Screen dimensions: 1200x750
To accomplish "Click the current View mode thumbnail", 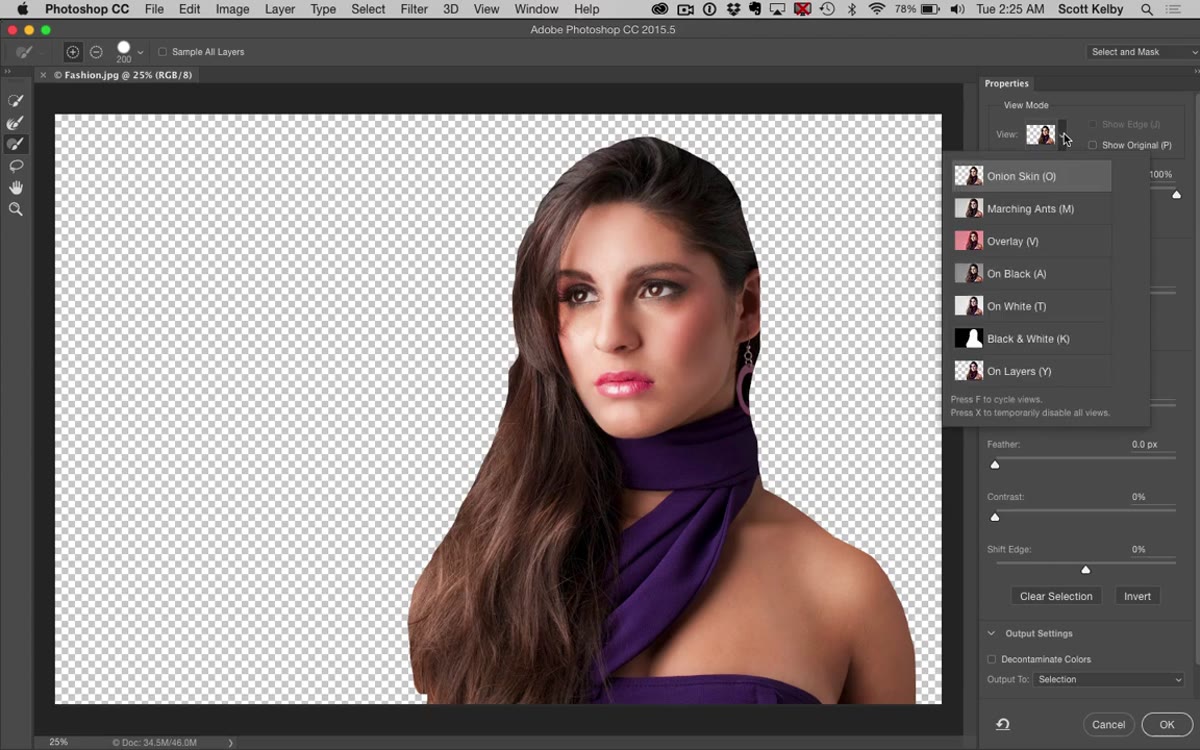I will point(1040,134).
